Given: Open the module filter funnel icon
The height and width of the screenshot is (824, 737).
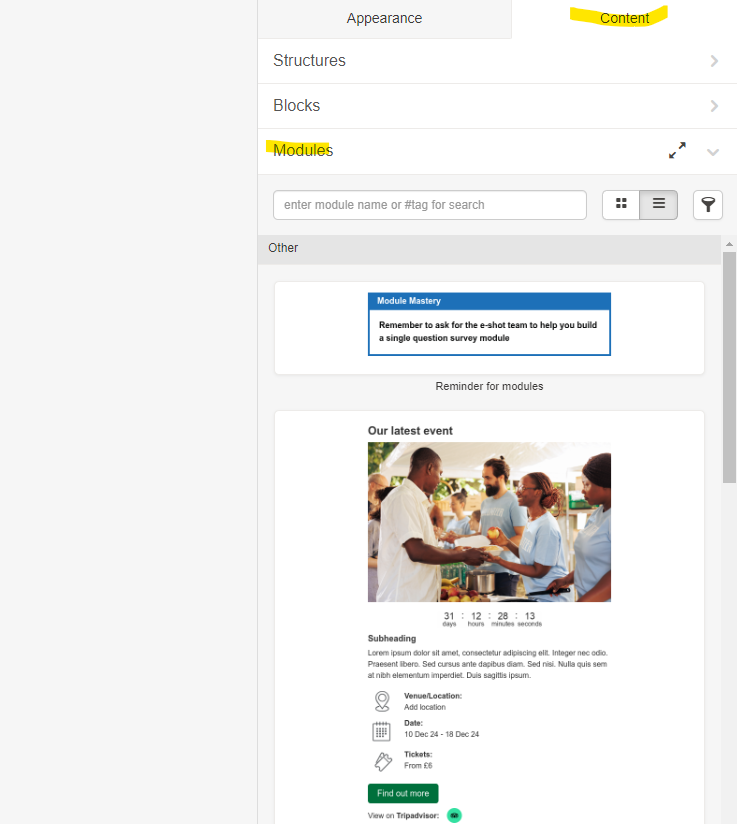Looking at the screenshot, I should [707, 205].
